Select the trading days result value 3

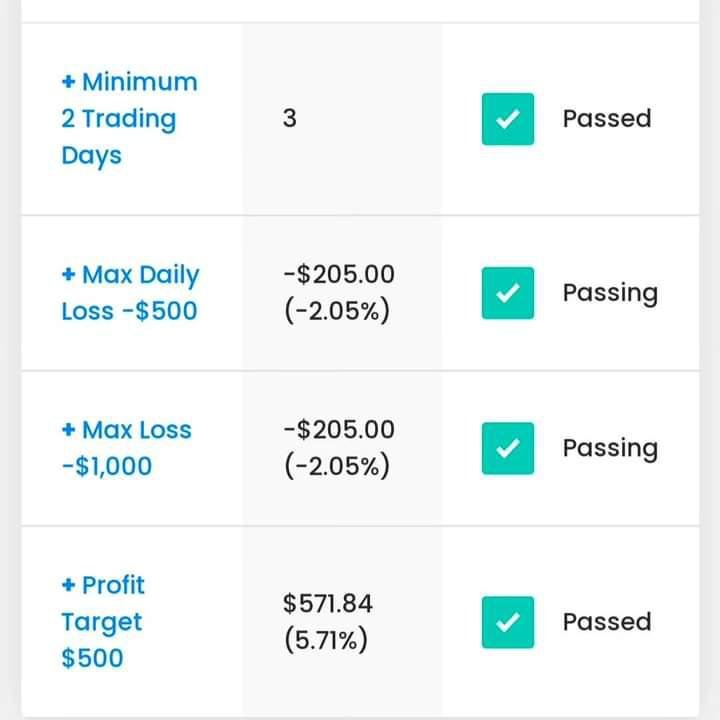tap(290, 119)
